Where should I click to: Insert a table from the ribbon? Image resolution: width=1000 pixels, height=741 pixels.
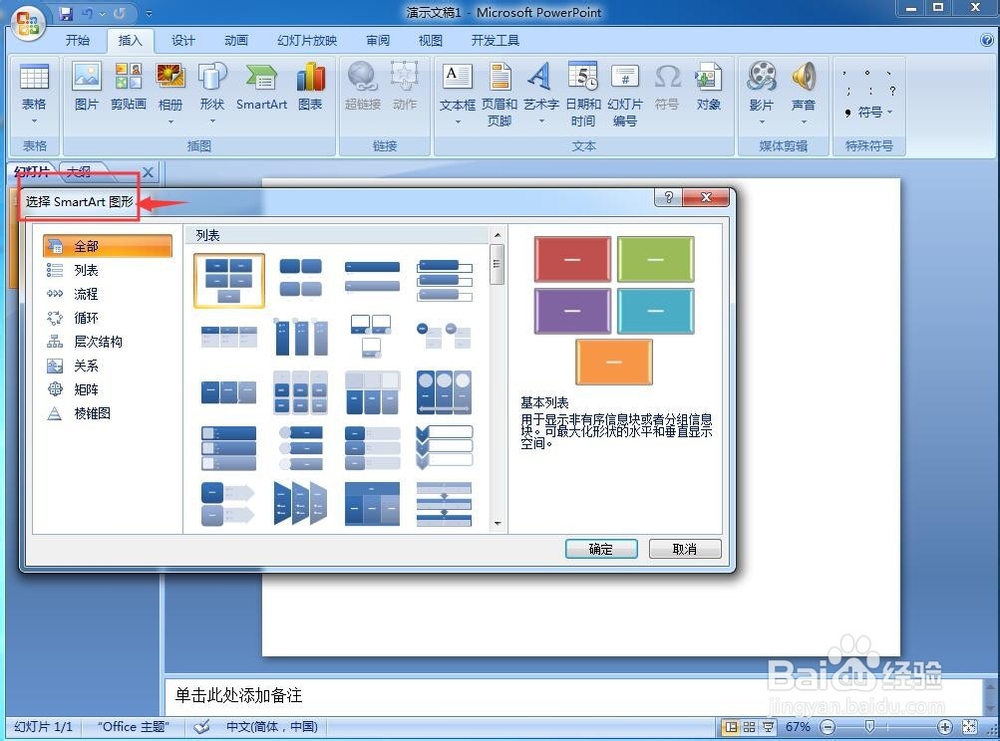(x=34, y=94)
